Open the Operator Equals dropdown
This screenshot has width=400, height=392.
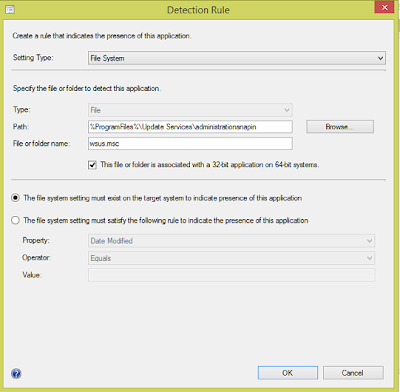(231, 258)
